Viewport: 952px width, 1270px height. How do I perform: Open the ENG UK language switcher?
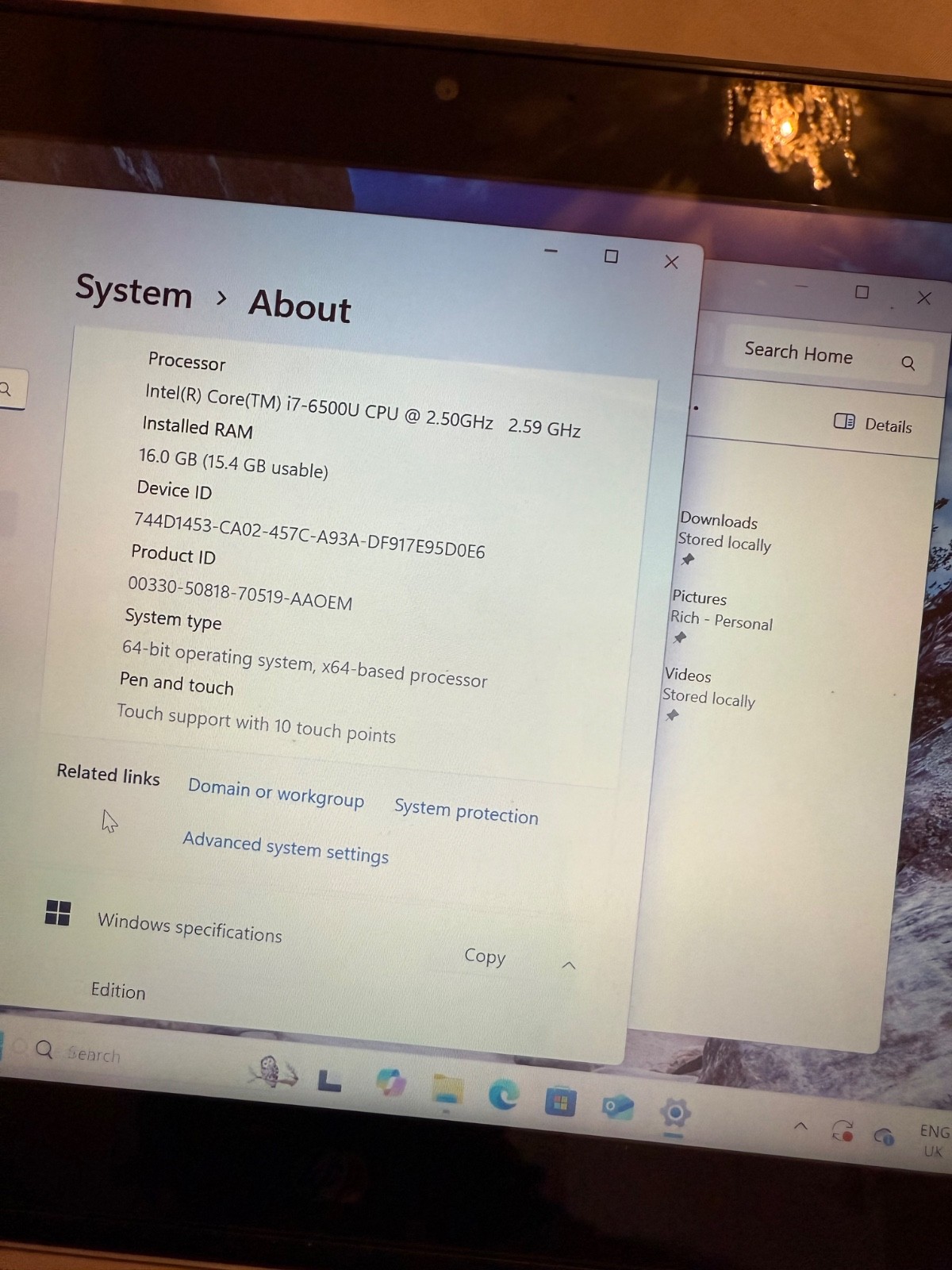(934, 1141)
